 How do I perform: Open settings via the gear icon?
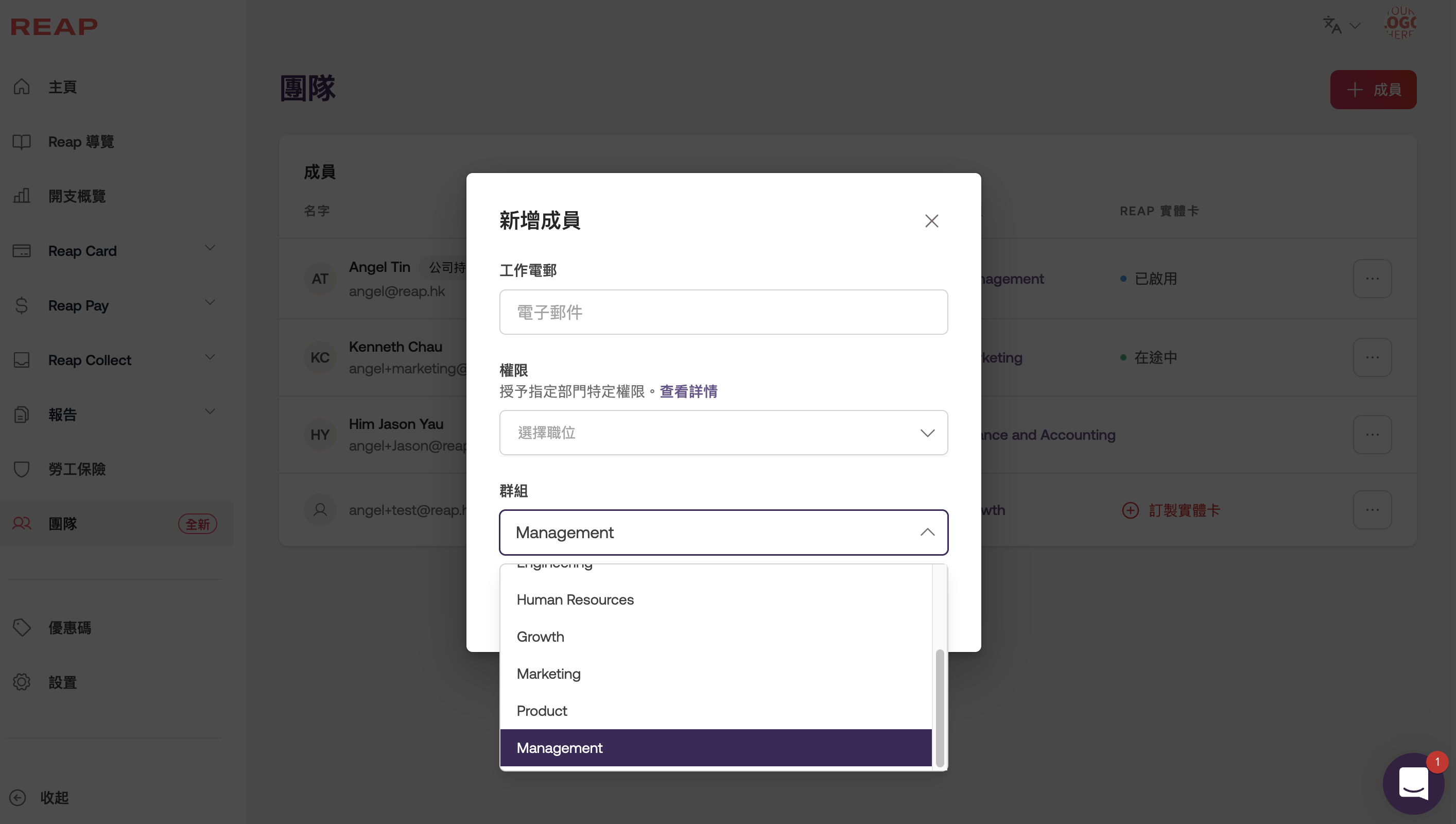pyautogui.click(x=22, y=682)
